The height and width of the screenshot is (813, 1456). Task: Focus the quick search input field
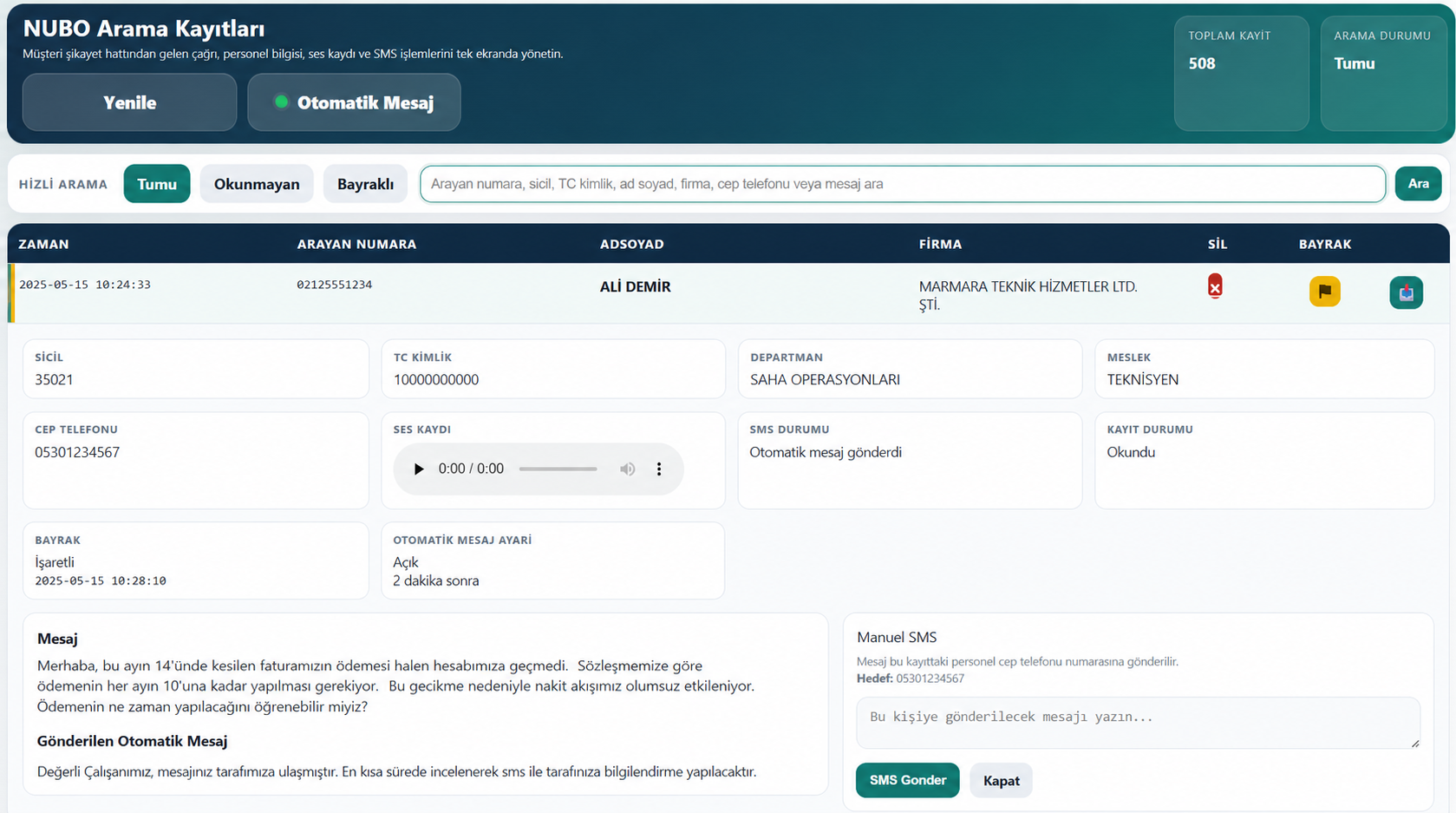pyautogui.click(x=903, y=184)
